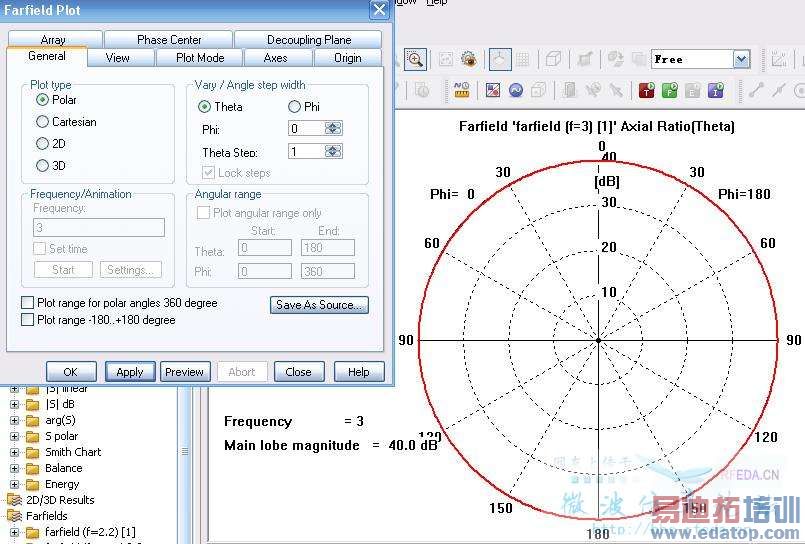This screenshot has width=805, height=544.
Task: Click the Theta Step spinner arrows
Action: coord(333,151)
